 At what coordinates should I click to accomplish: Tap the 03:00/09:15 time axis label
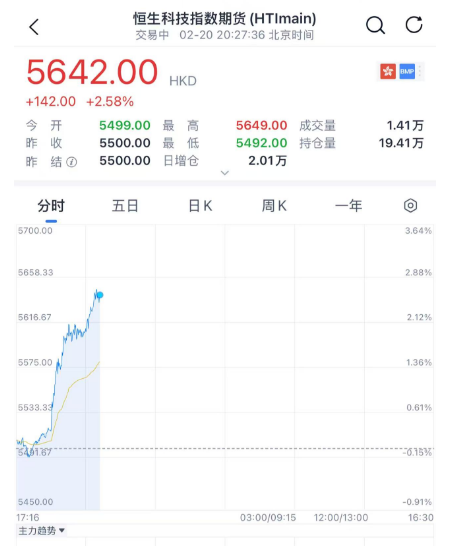click(268, 517)
